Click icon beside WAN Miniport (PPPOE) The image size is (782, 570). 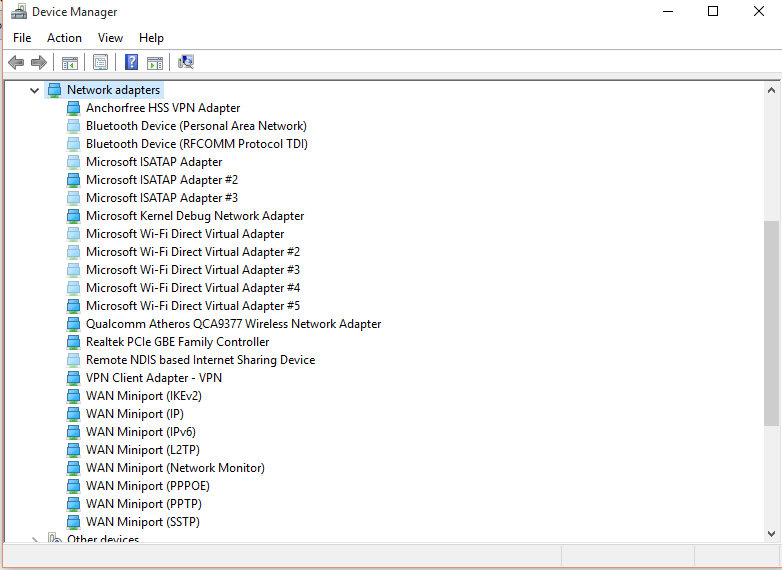(73, 486)
